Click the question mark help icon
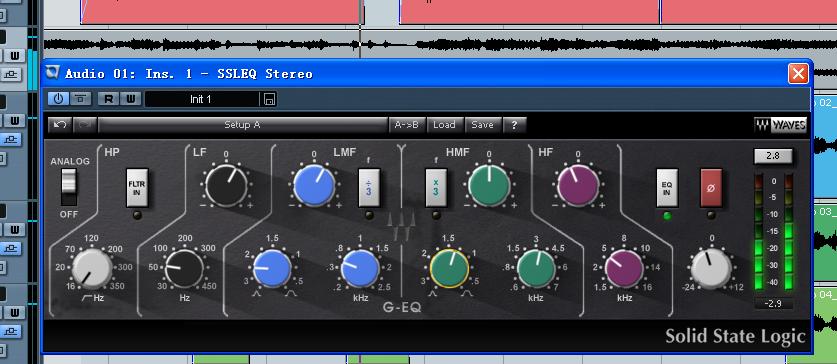The width and height of the screenshot is (837, 364). [x=514, y=125]
